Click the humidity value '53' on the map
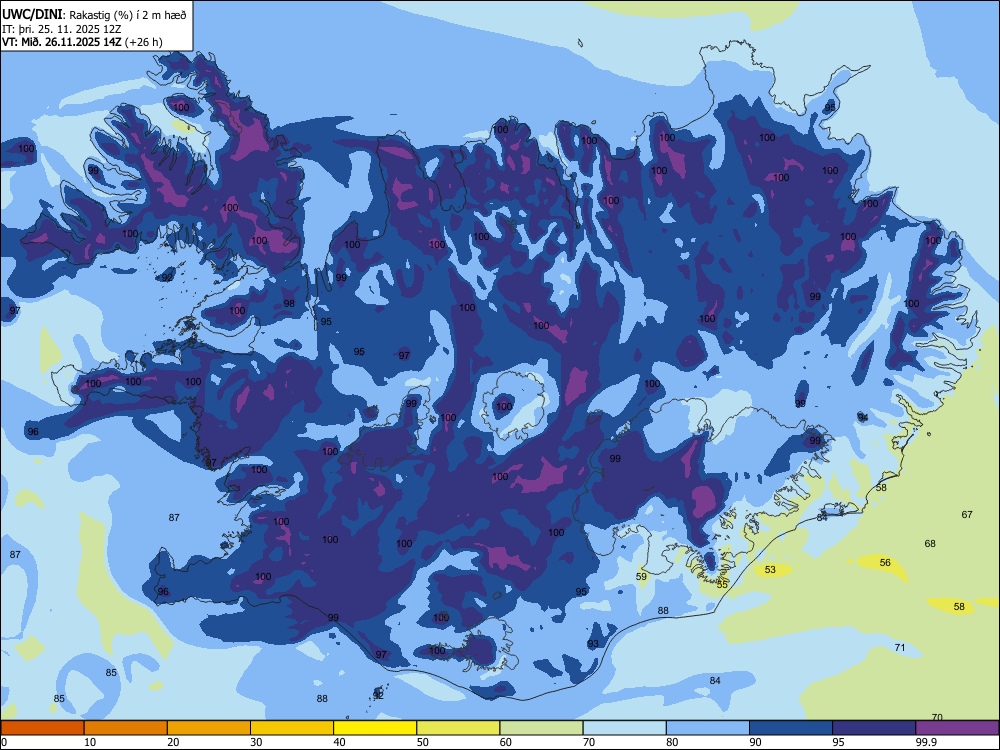This screenshot has height=750, width=1000. pos(770,570)
